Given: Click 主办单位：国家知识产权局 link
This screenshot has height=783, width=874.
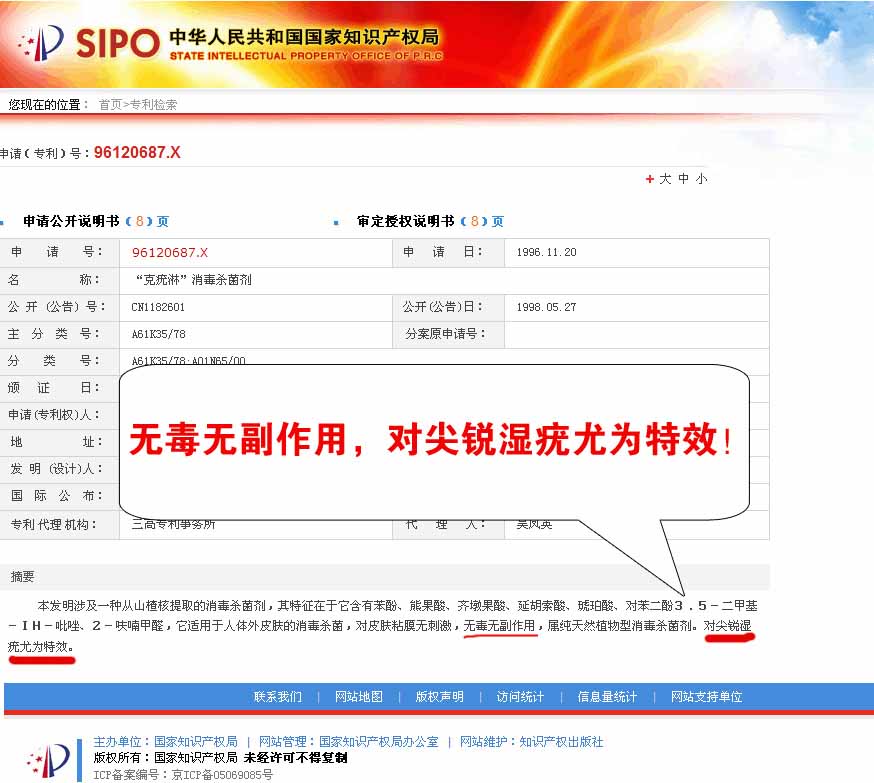Looking at the screenshot, I should (x=166, y=742).
